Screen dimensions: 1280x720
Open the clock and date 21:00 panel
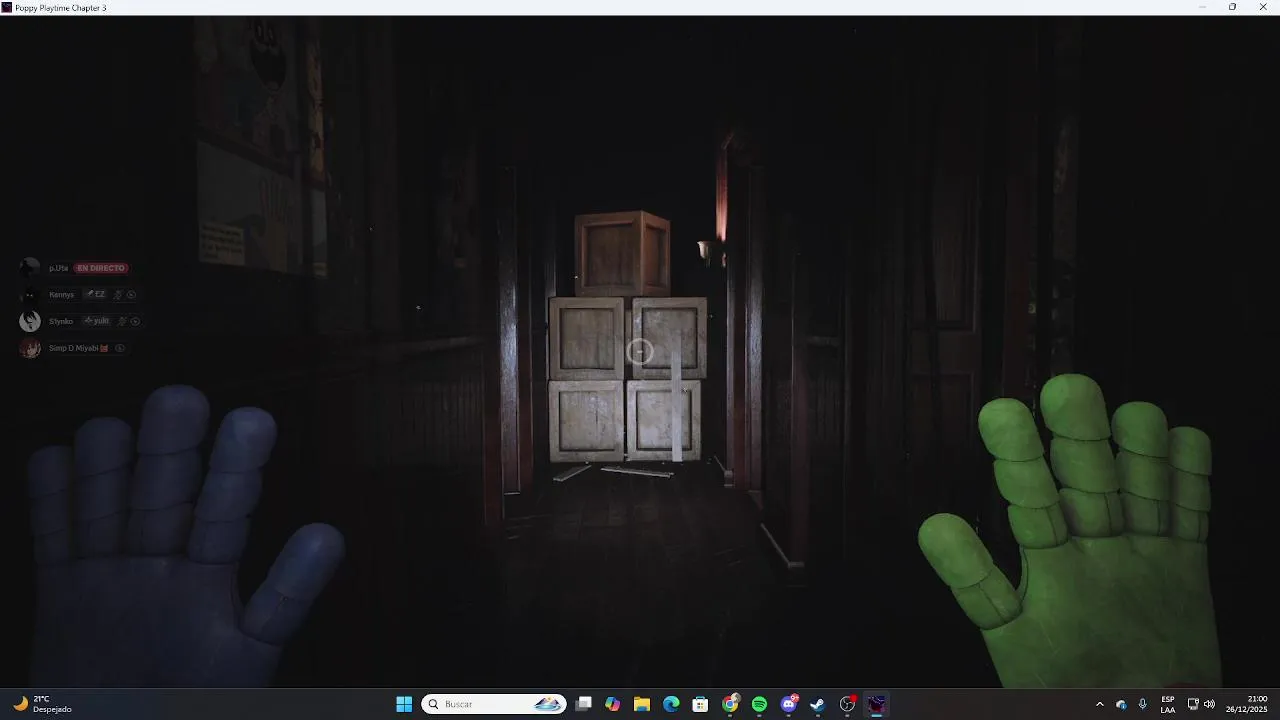point(1247,704)
